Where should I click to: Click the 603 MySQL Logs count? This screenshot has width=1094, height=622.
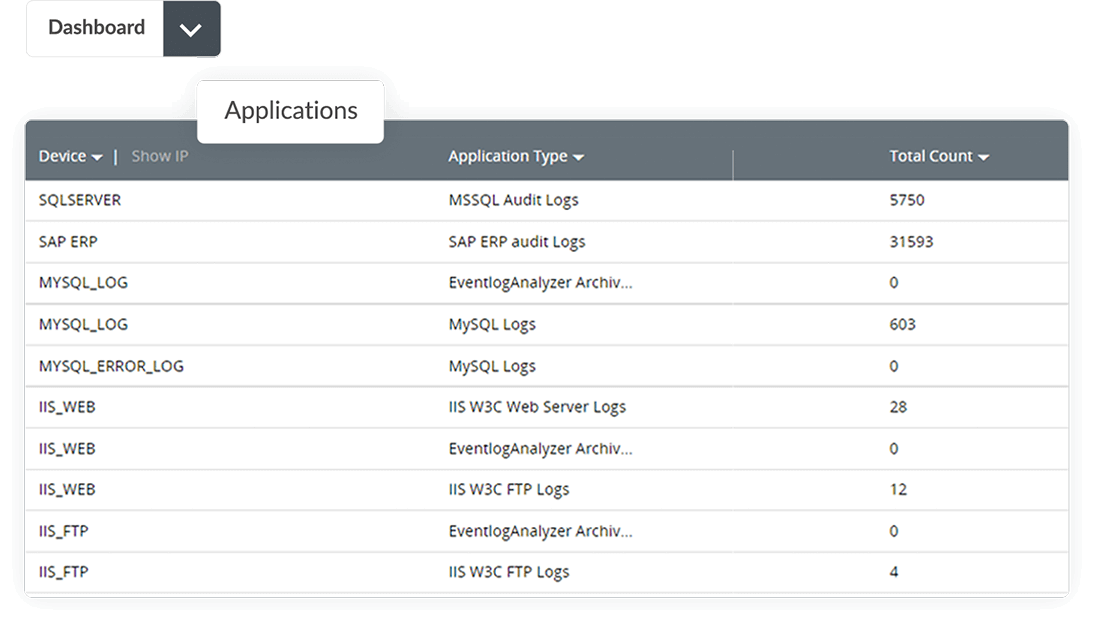click(x=902, y=324)
